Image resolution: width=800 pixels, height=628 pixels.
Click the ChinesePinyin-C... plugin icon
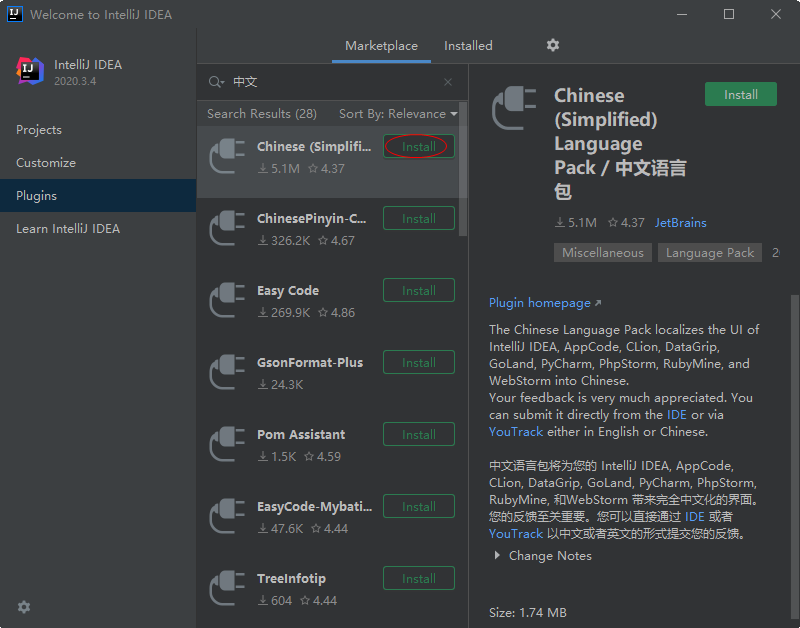pos(228,229)
